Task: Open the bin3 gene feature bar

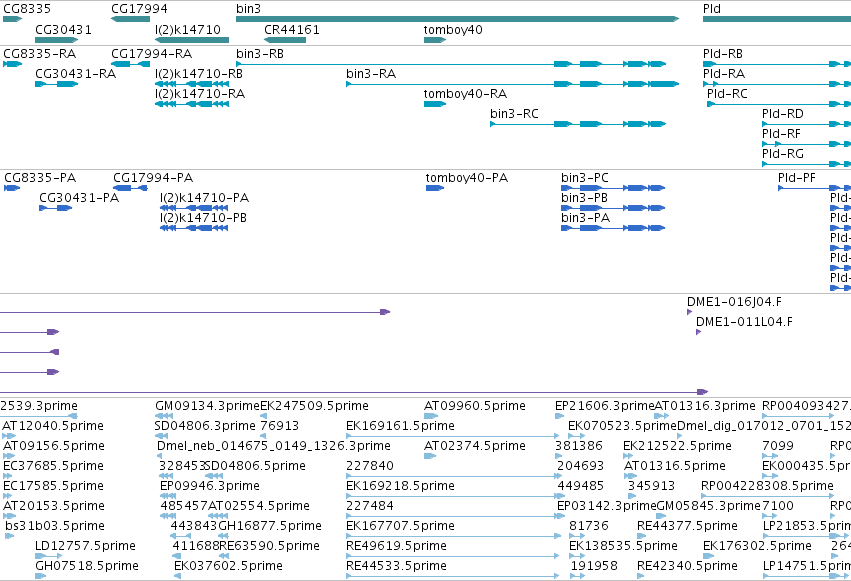Action: click(x=458, y=19)
